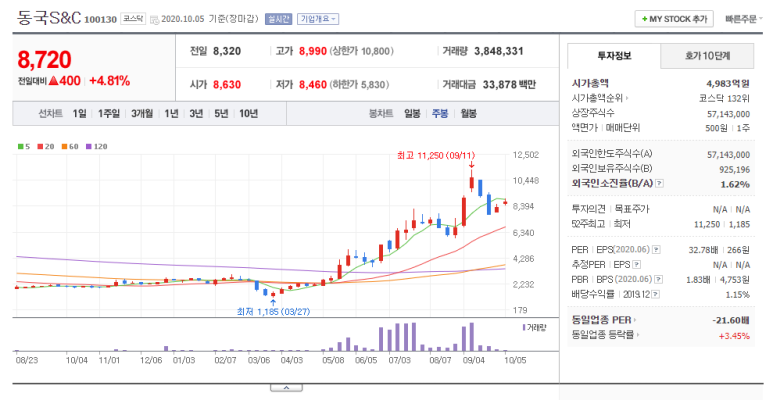Screen dimensions: 773x400
Task: Open help icon next to 추정PER EPS
Action: click(636, 265)
